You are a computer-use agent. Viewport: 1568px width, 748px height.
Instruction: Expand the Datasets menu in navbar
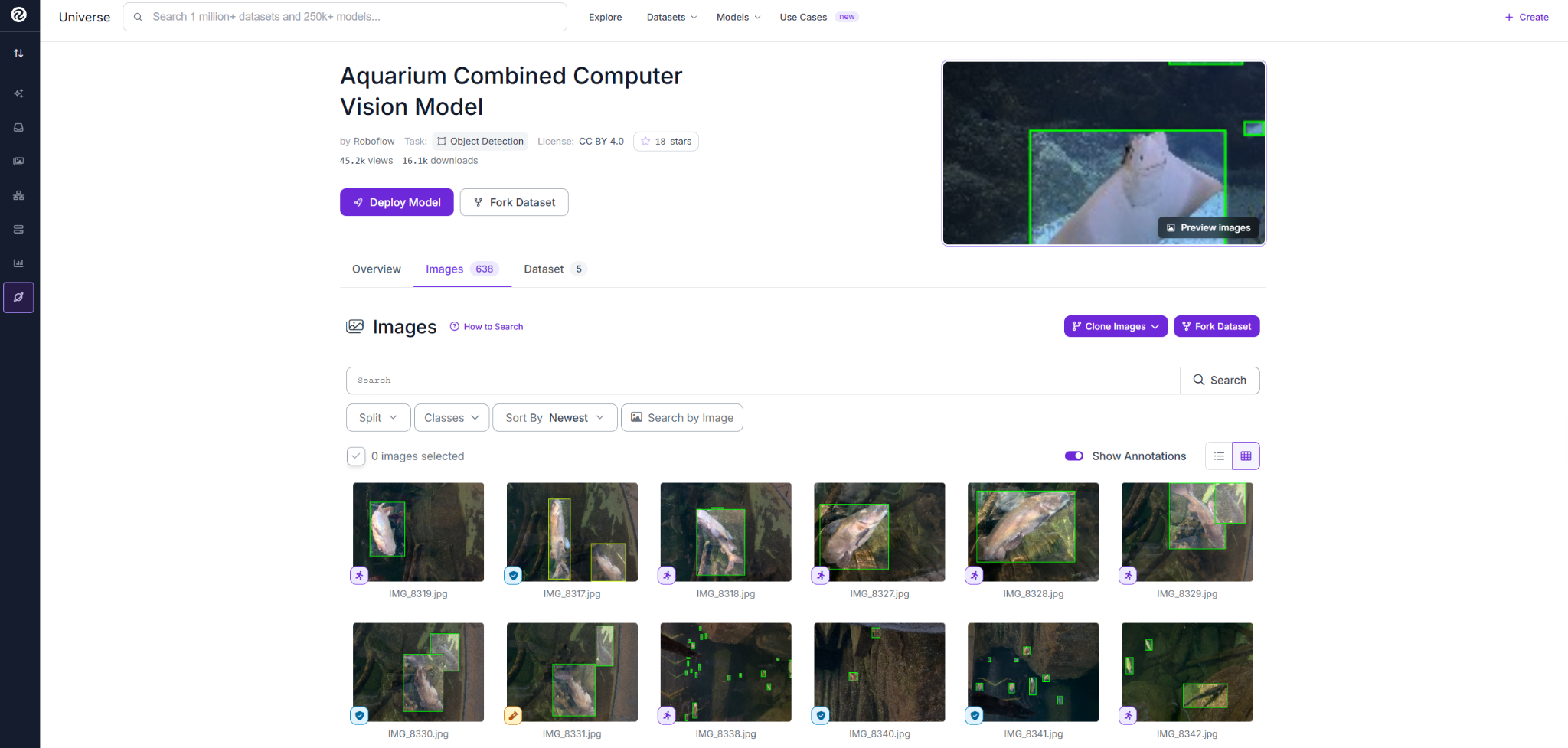point(671,17)
